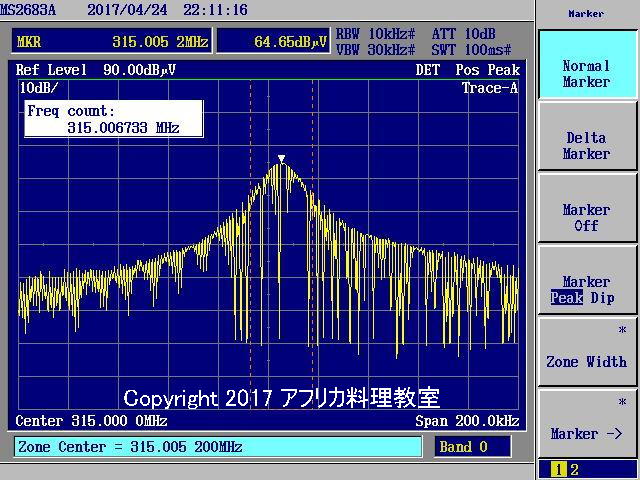Click the RBW 10kHz# setting
Viewport: 640px width, 480px height.
[x=376, y=34]
